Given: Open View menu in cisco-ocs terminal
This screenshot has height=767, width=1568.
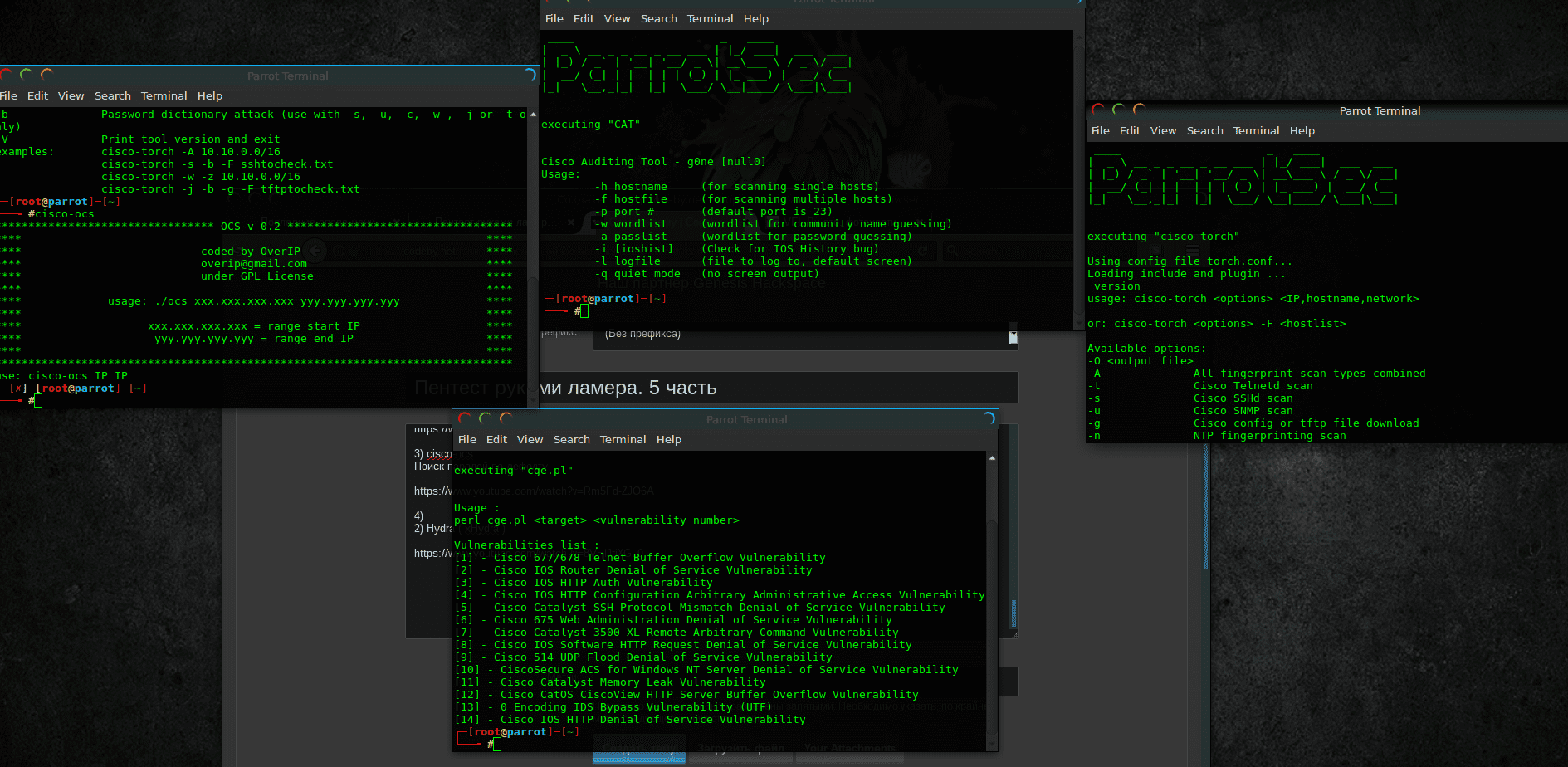Looking at the screenshot, I should (x=71, y=96).
